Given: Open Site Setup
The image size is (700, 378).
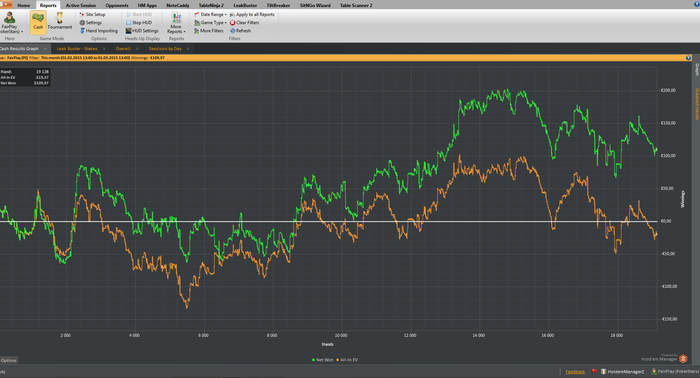Looking at the screenshot, I should tap(92, 14).
